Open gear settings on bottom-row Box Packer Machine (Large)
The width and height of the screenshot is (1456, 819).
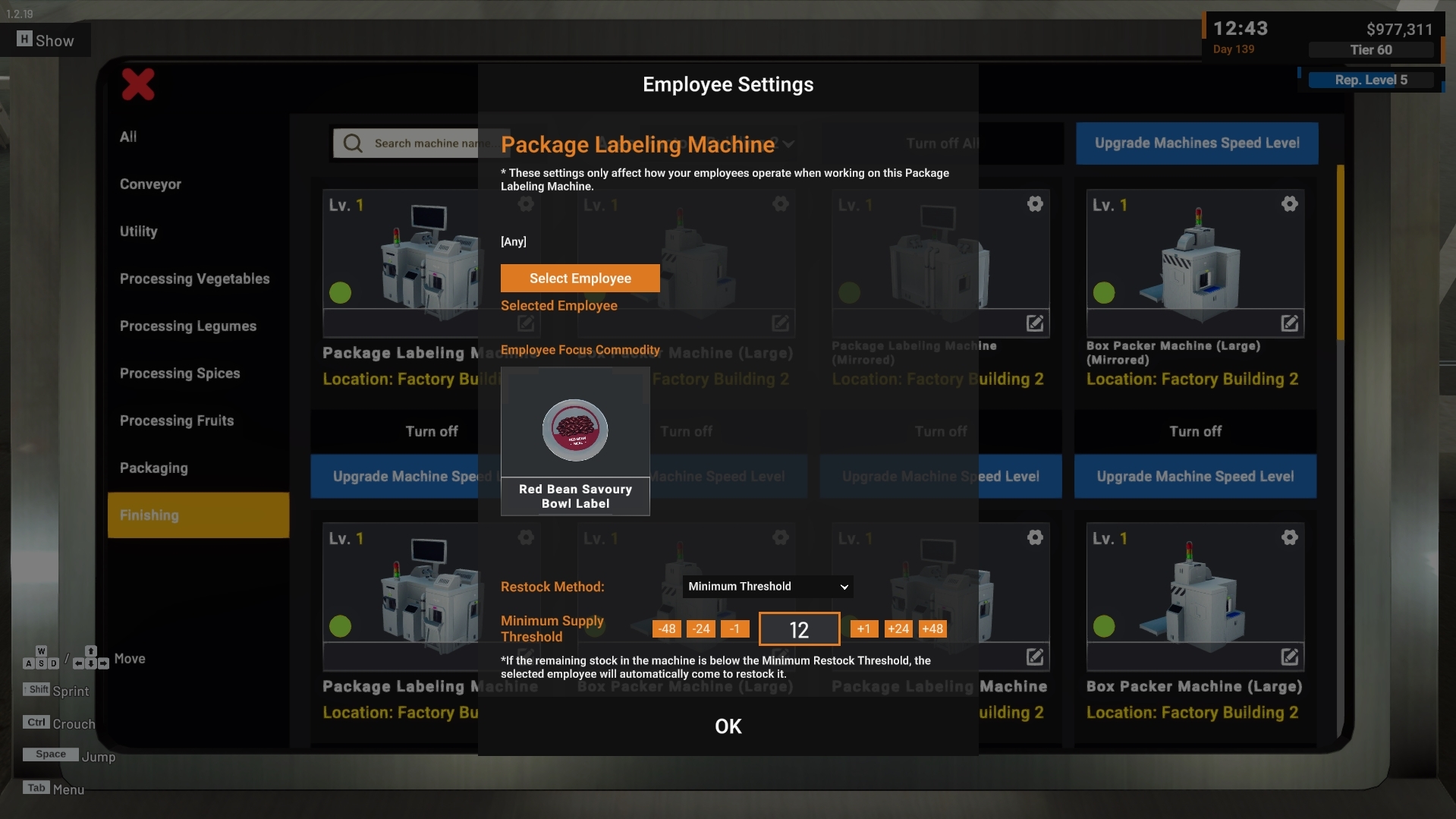[x=1290, y=537]
